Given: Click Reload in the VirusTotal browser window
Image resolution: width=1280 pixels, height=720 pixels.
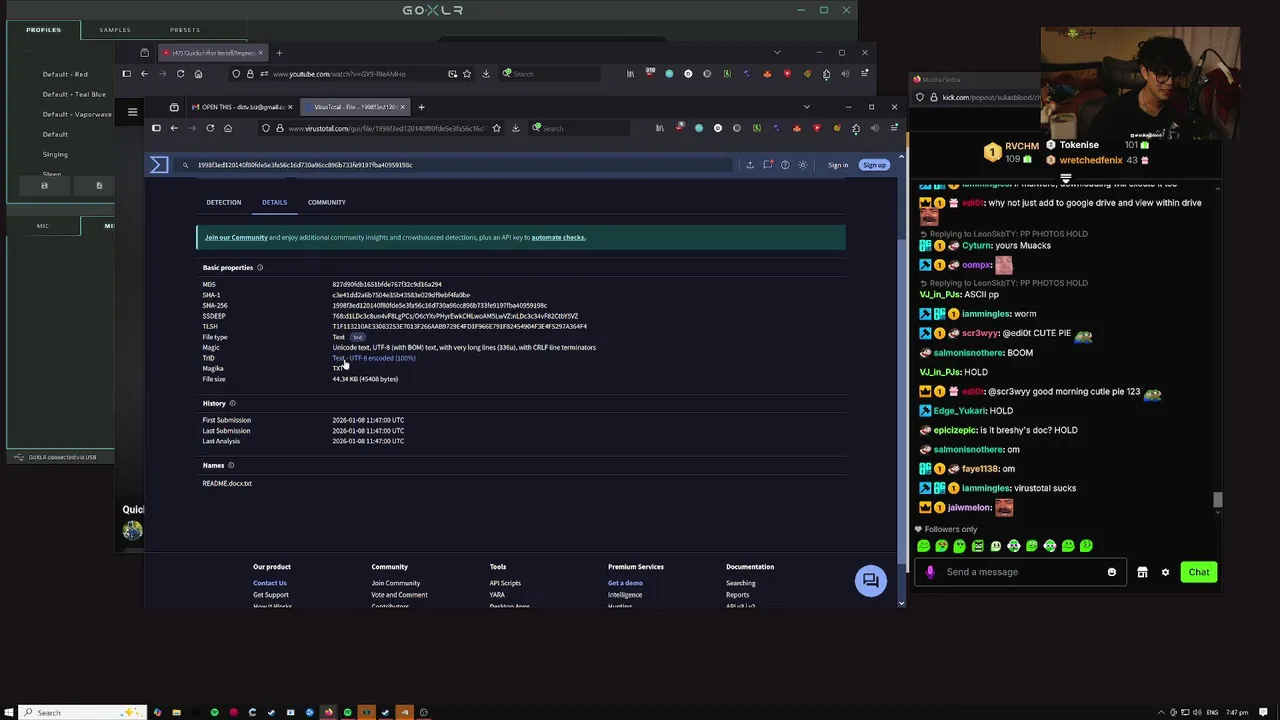Looking at the screenshot, I should (x=210, y=128).
